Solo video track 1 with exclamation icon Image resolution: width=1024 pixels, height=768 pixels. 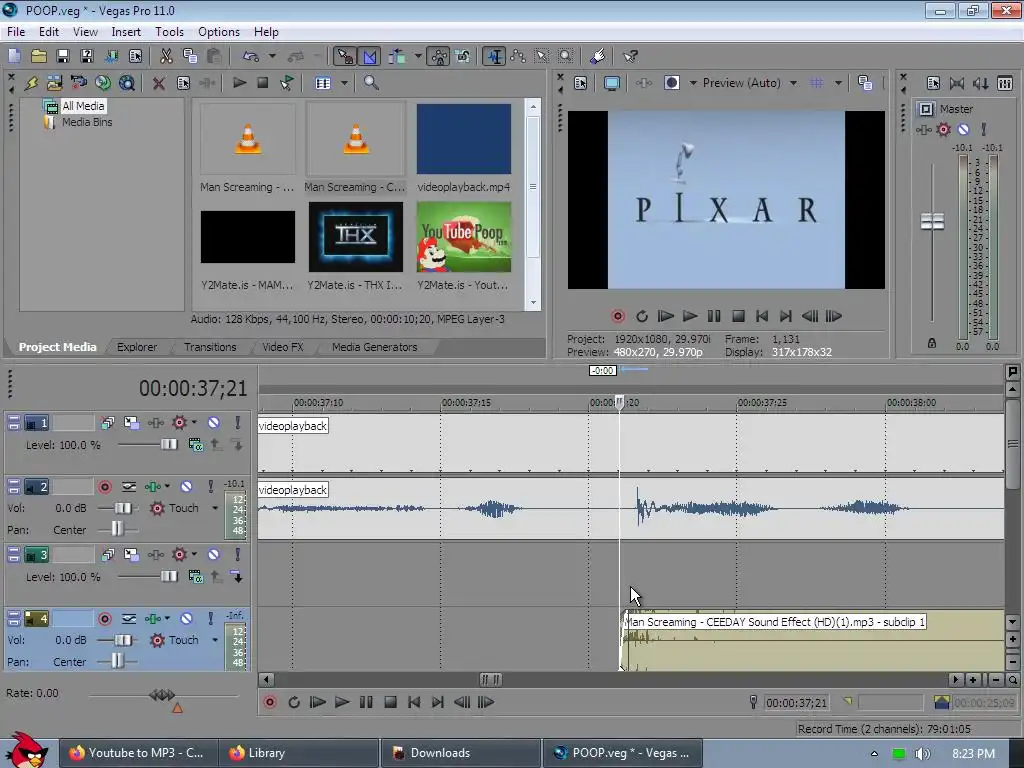tap(238, 423)
